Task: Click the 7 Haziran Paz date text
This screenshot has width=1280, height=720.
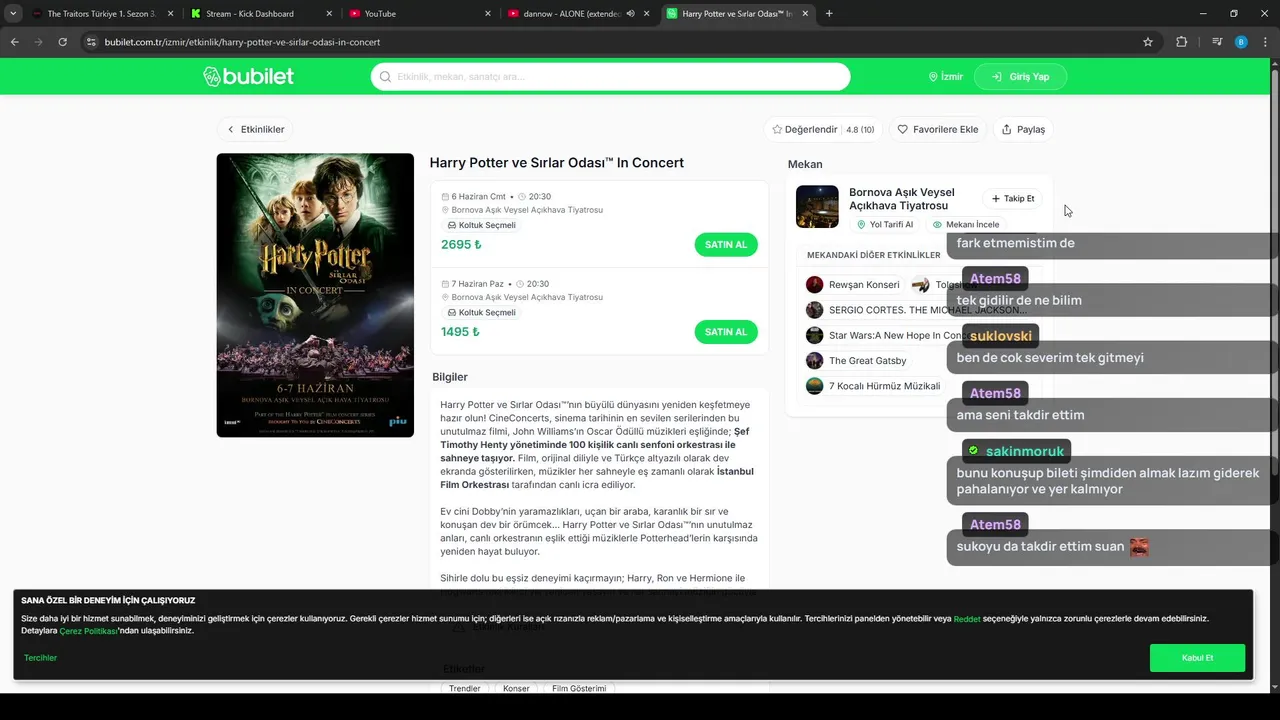Action: (477, 284)
